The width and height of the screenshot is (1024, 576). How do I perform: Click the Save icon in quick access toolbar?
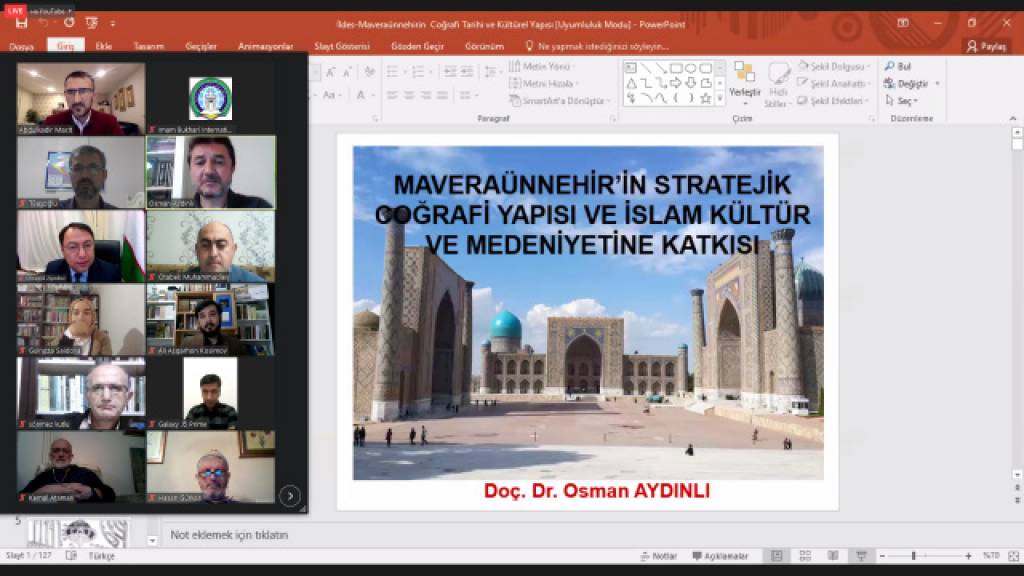click(x=22, y=23)
